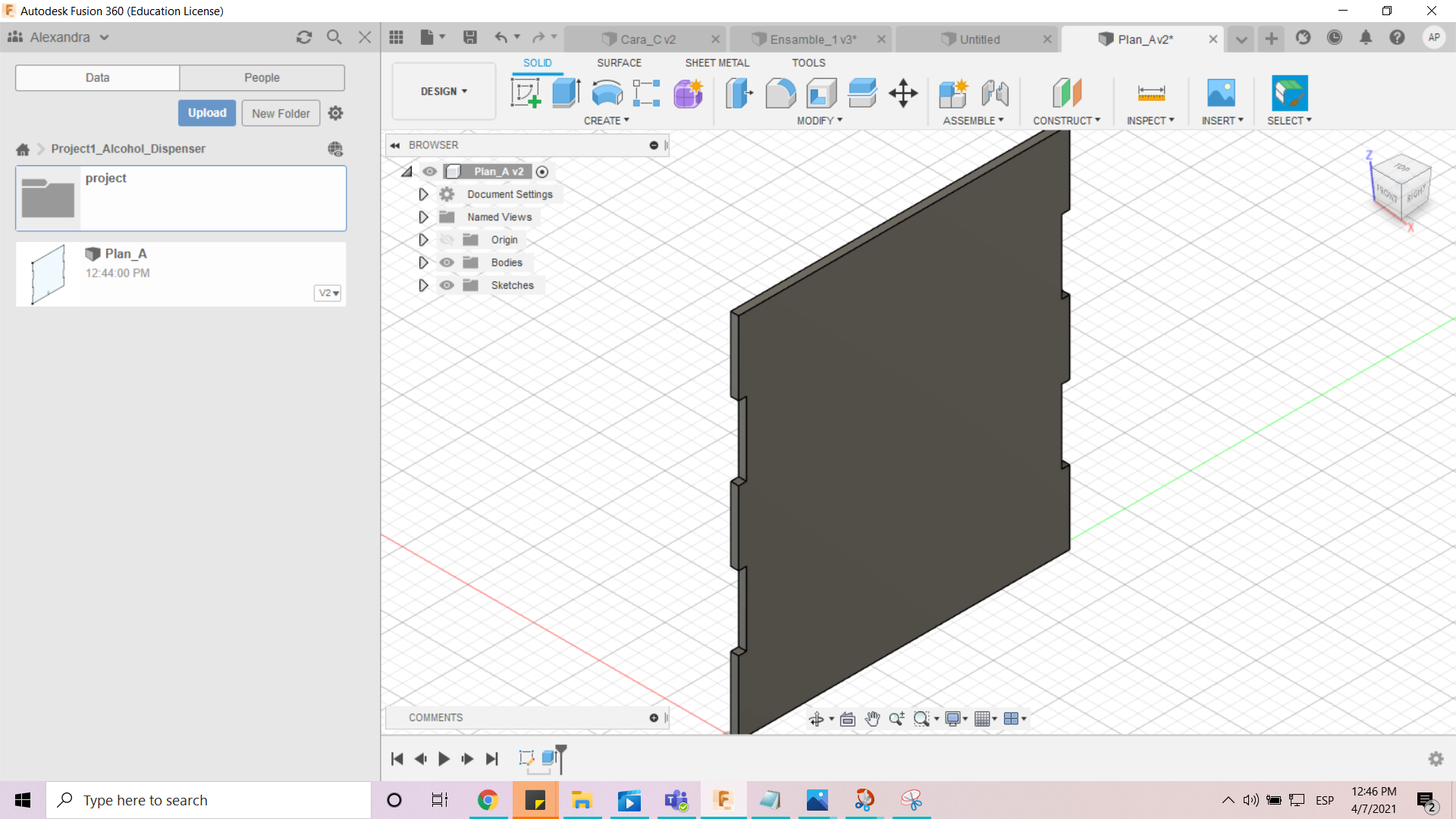Click the Upload button

coord(207,113)
